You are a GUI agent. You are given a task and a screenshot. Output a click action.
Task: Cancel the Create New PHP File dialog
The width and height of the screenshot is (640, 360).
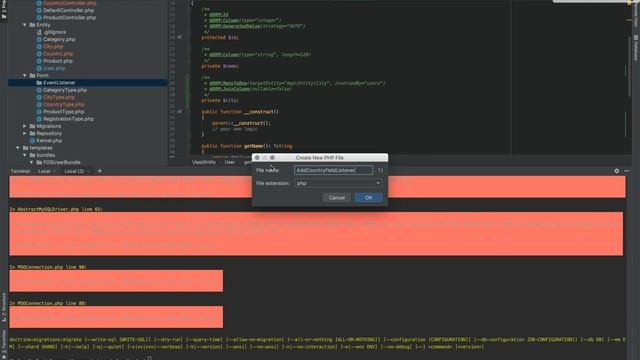(337, 198)
